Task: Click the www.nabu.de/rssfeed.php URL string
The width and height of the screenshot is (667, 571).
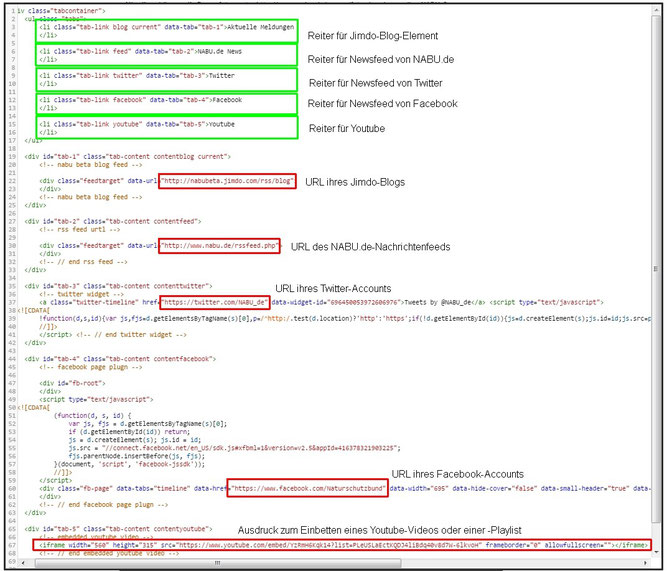Action: pyautogui.click(x=219, y=245)
